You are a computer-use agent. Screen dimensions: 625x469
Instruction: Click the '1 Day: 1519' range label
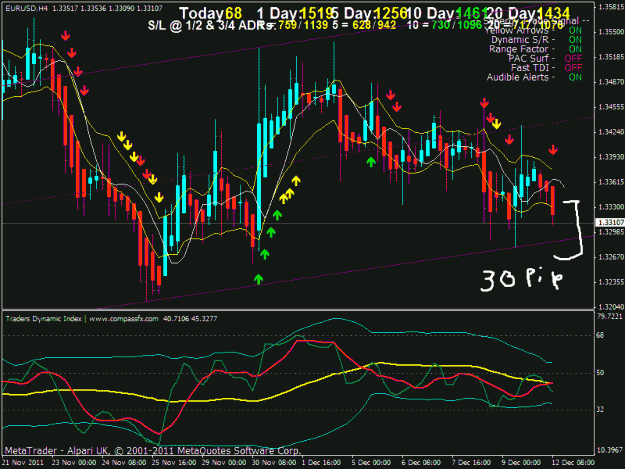click(295, 14)
